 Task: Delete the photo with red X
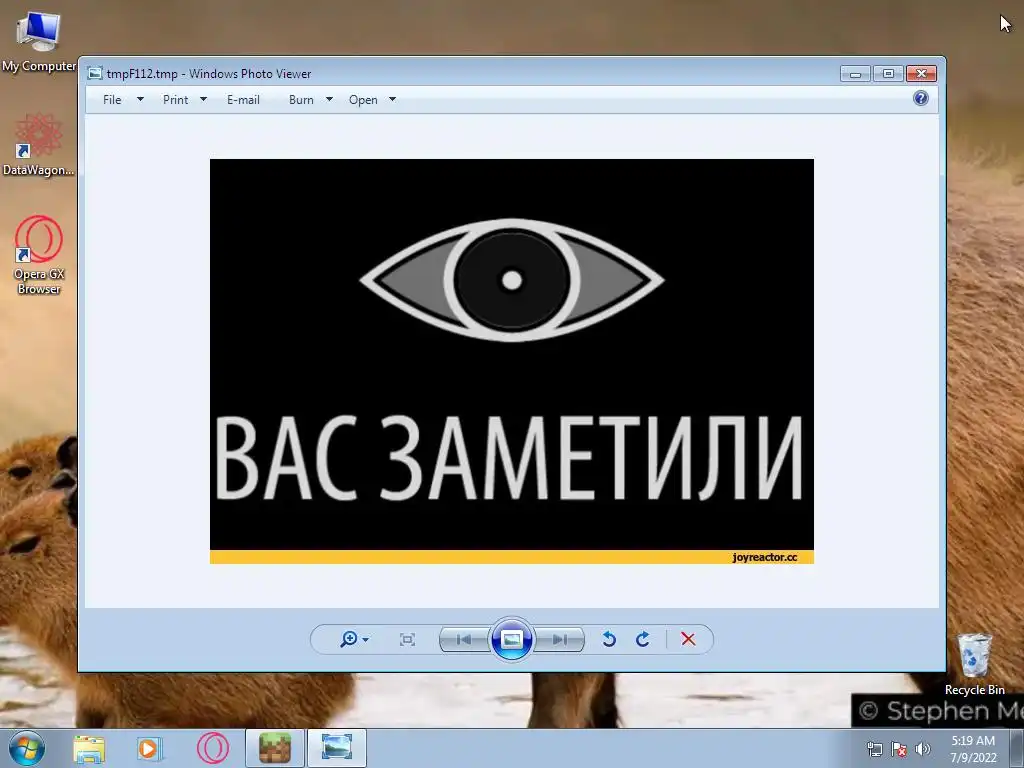tap(688, 639)
